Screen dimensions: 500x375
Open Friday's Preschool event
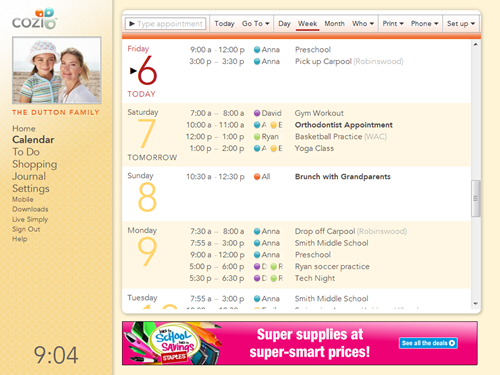(313, 50)
